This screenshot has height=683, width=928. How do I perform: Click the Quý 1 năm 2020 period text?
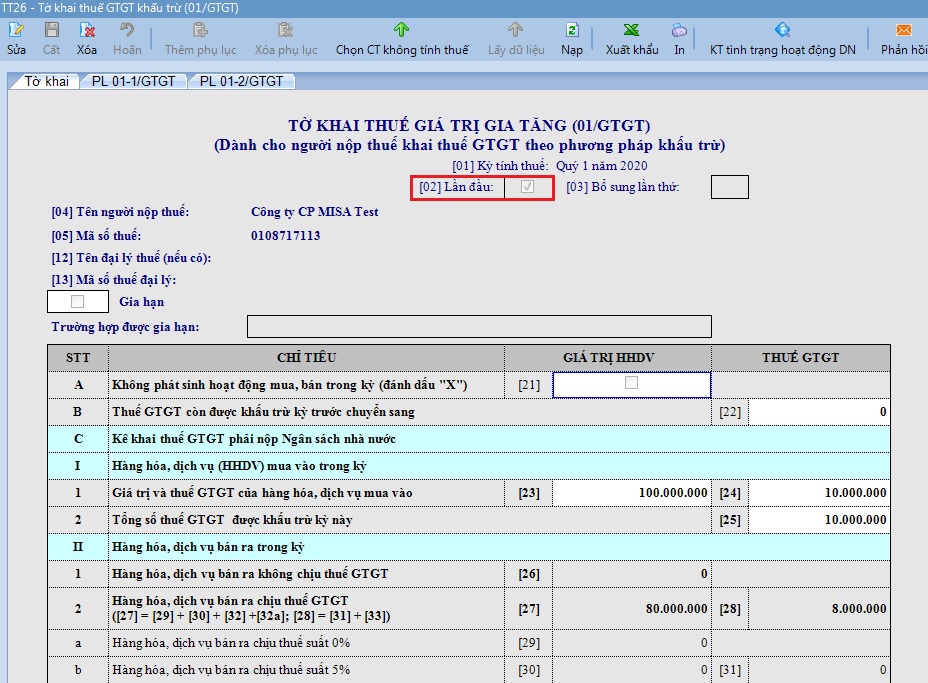[x=601, y=166]
